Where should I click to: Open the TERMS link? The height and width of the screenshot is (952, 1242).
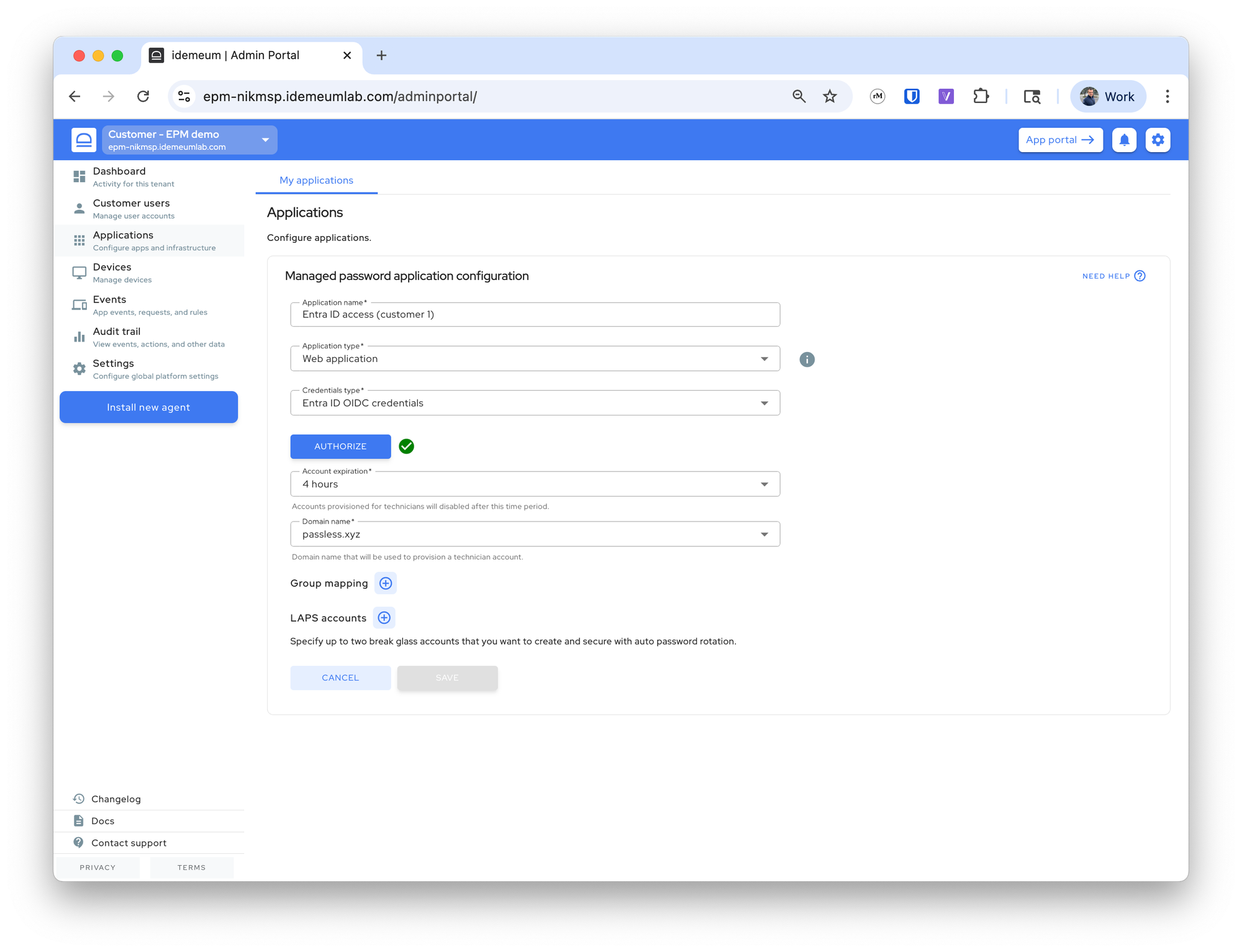191,868
